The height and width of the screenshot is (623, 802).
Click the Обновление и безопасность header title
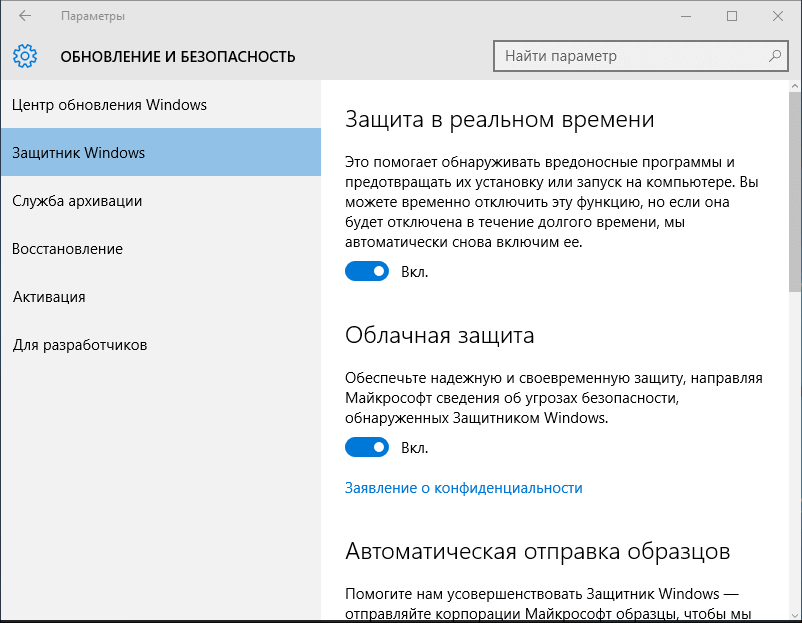click(x=178, y=57)
